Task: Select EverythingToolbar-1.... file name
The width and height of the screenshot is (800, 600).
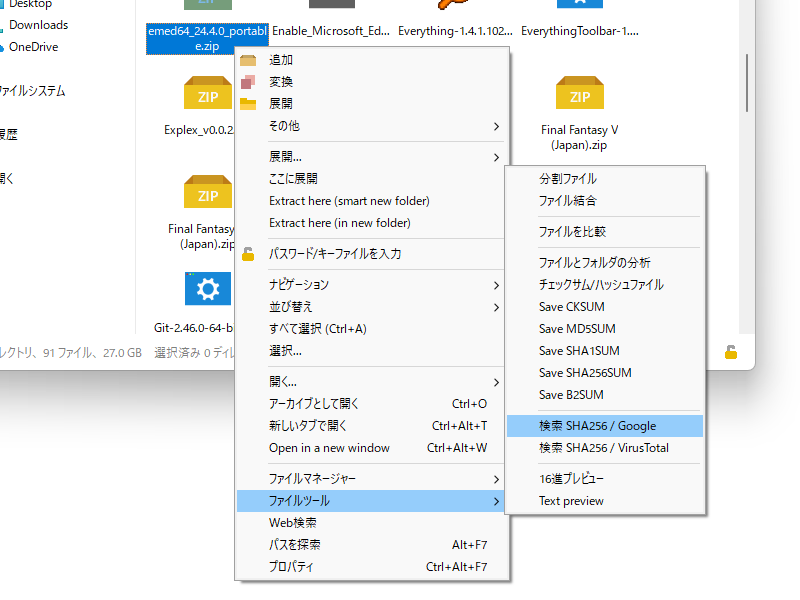Action: (x=580, y=31)
